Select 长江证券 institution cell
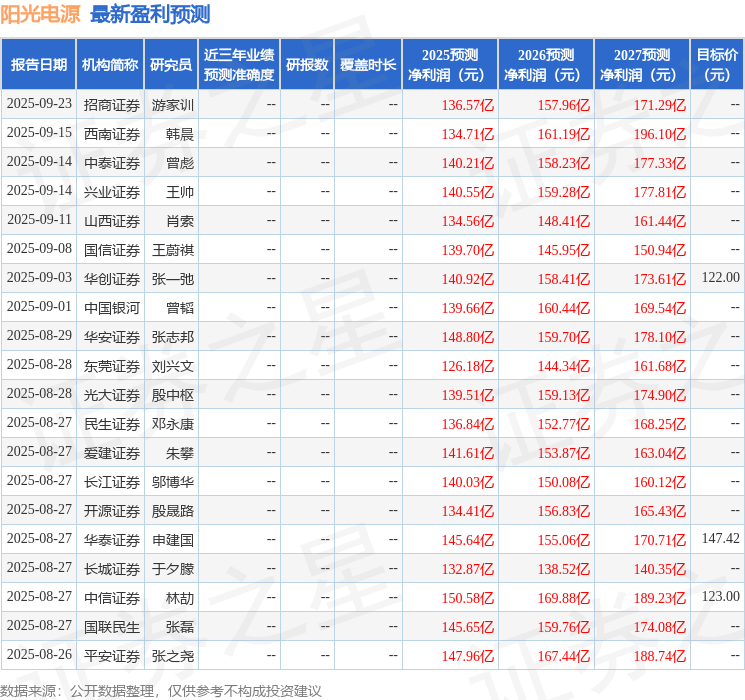The image size is (745, 700). click(x=112, y=482)
